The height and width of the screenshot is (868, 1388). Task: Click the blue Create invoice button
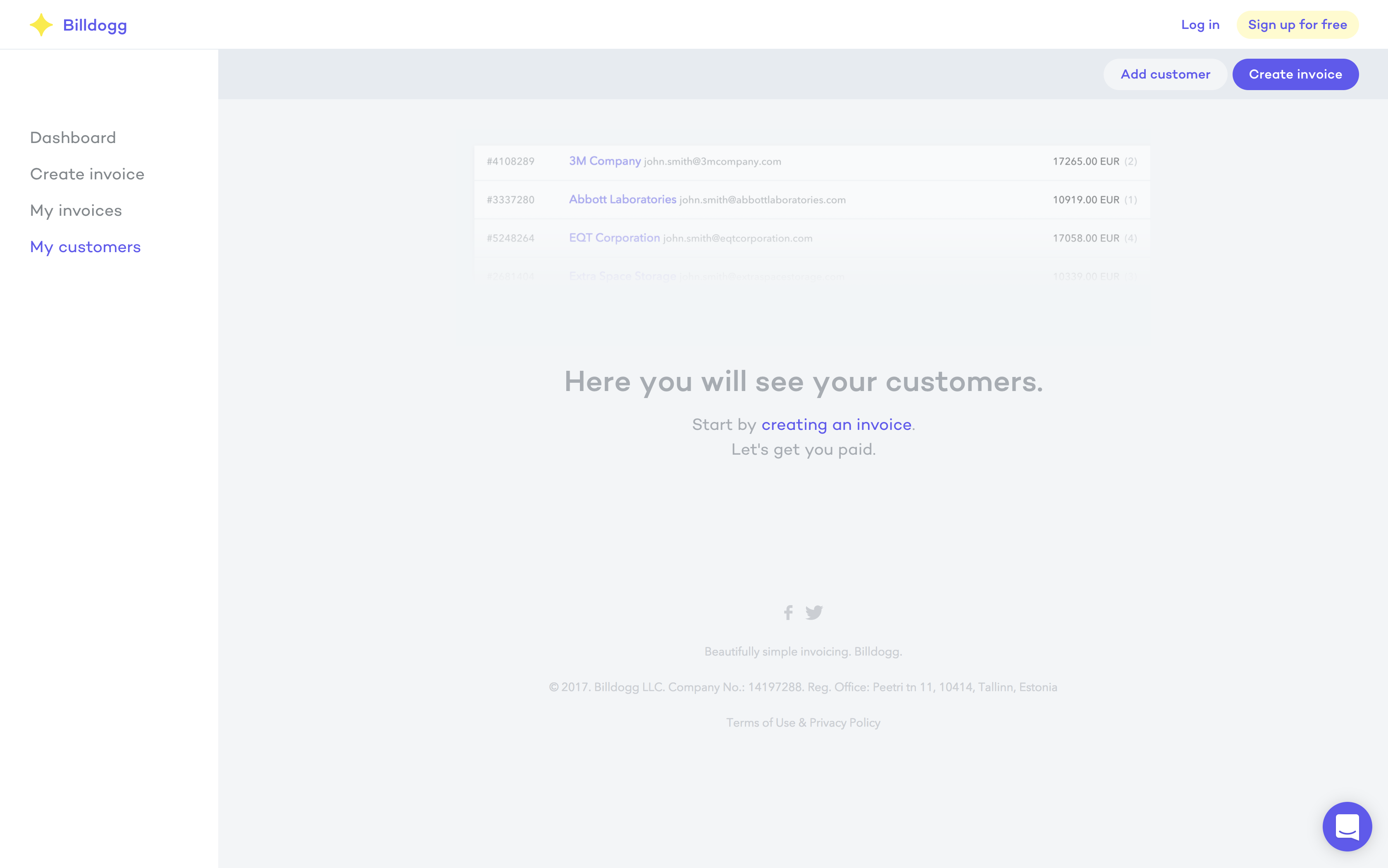1295,74
